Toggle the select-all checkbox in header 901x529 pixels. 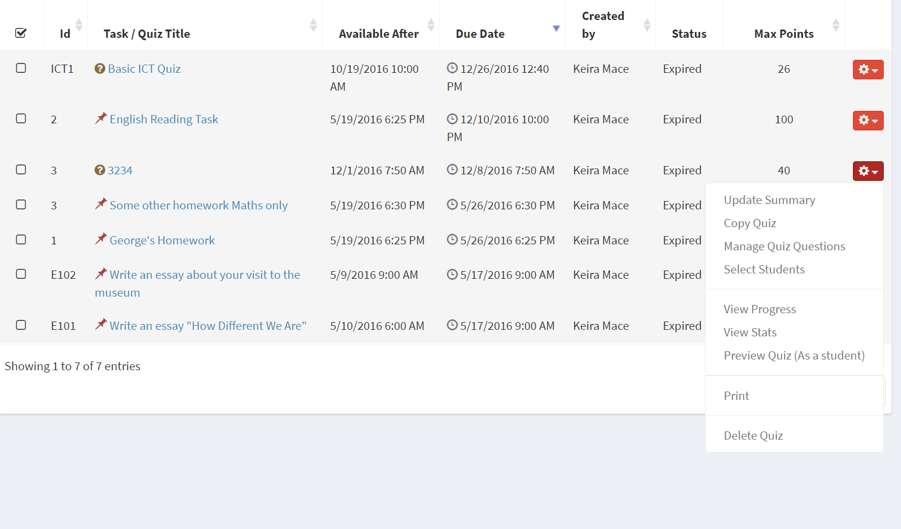pos(21,33)
